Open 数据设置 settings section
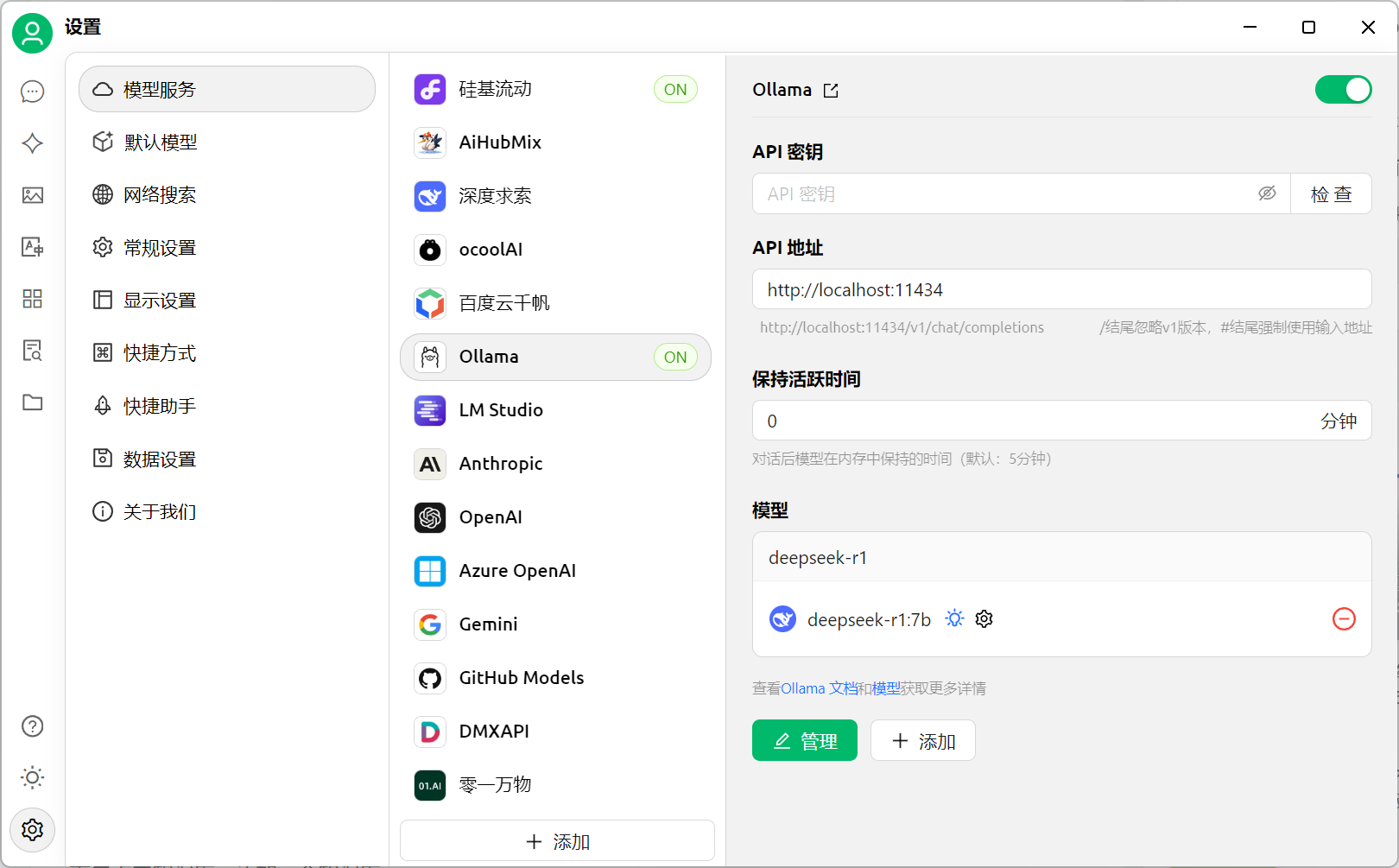The width and height of the screenshot is (1399, 868). [227, 459]
